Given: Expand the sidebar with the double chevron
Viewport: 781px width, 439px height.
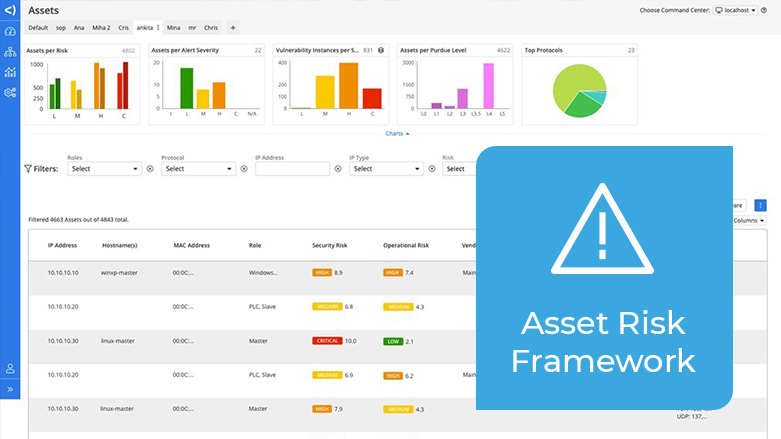Looking at the screenshot, I should (10, 389).
